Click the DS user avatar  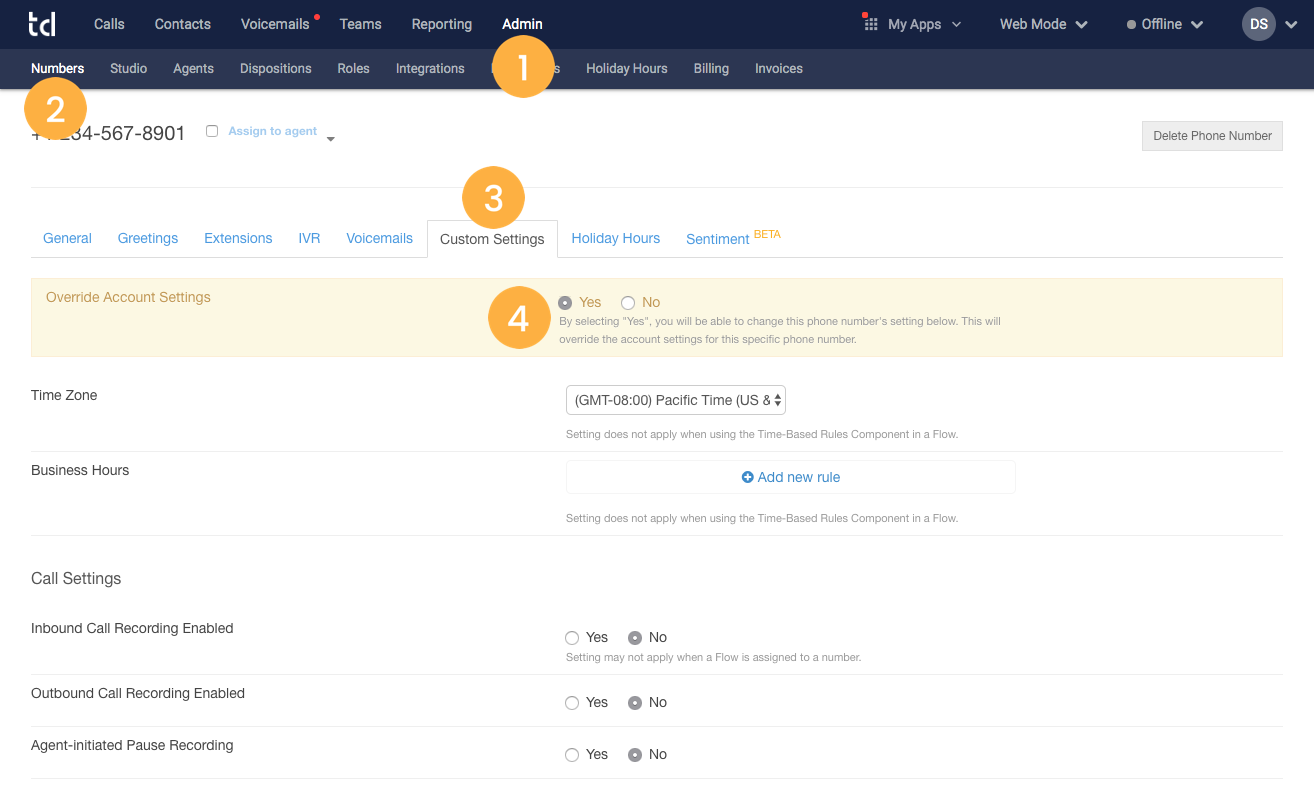1259,24
